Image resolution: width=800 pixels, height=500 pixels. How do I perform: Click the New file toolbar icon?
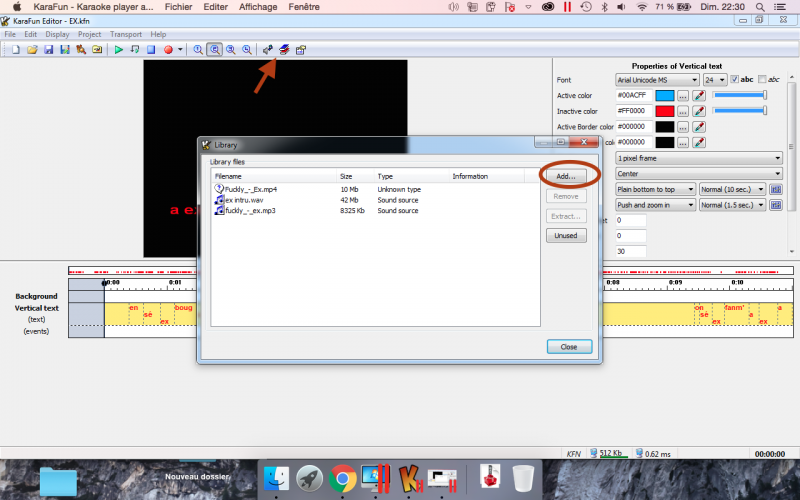[16, 49]
